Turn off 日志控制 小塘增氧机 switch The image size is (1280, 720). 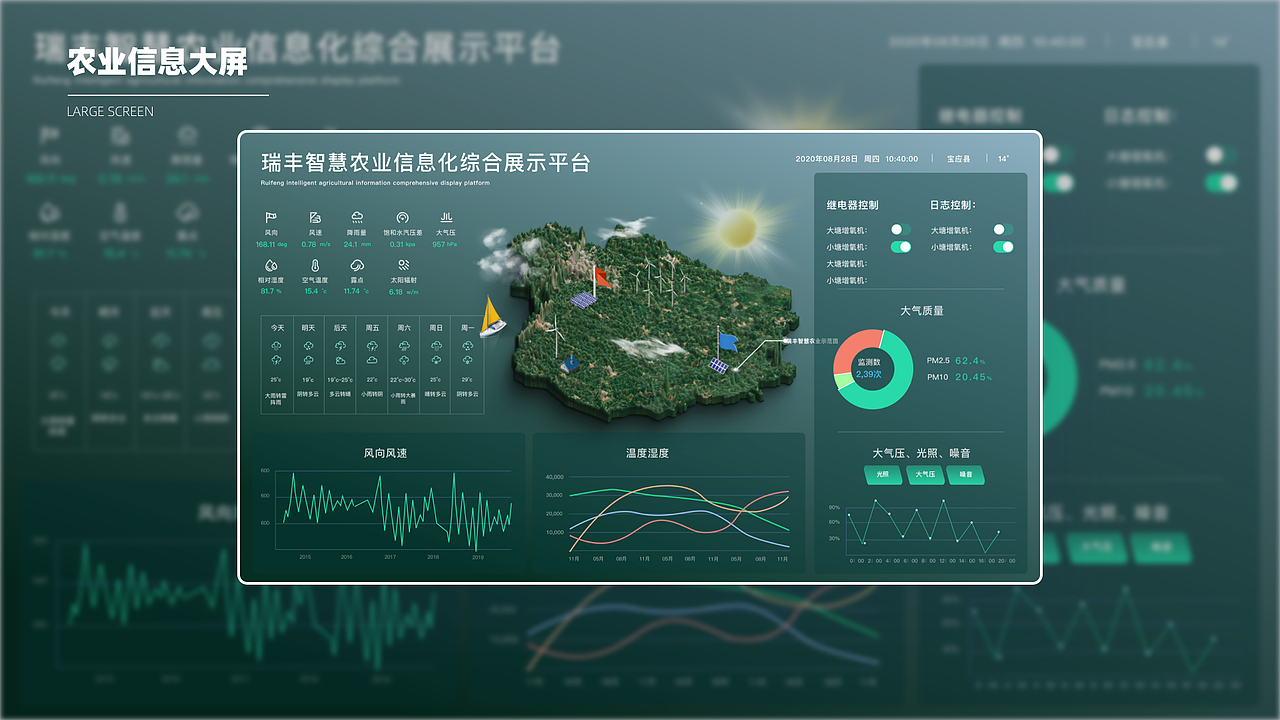tap(1003, 247)
